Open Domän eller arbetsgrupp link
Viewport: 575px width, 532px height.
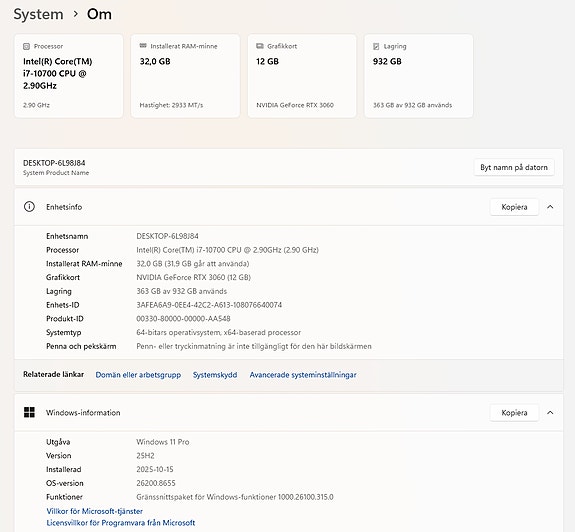pyautogui.click(x=138, y=375)
